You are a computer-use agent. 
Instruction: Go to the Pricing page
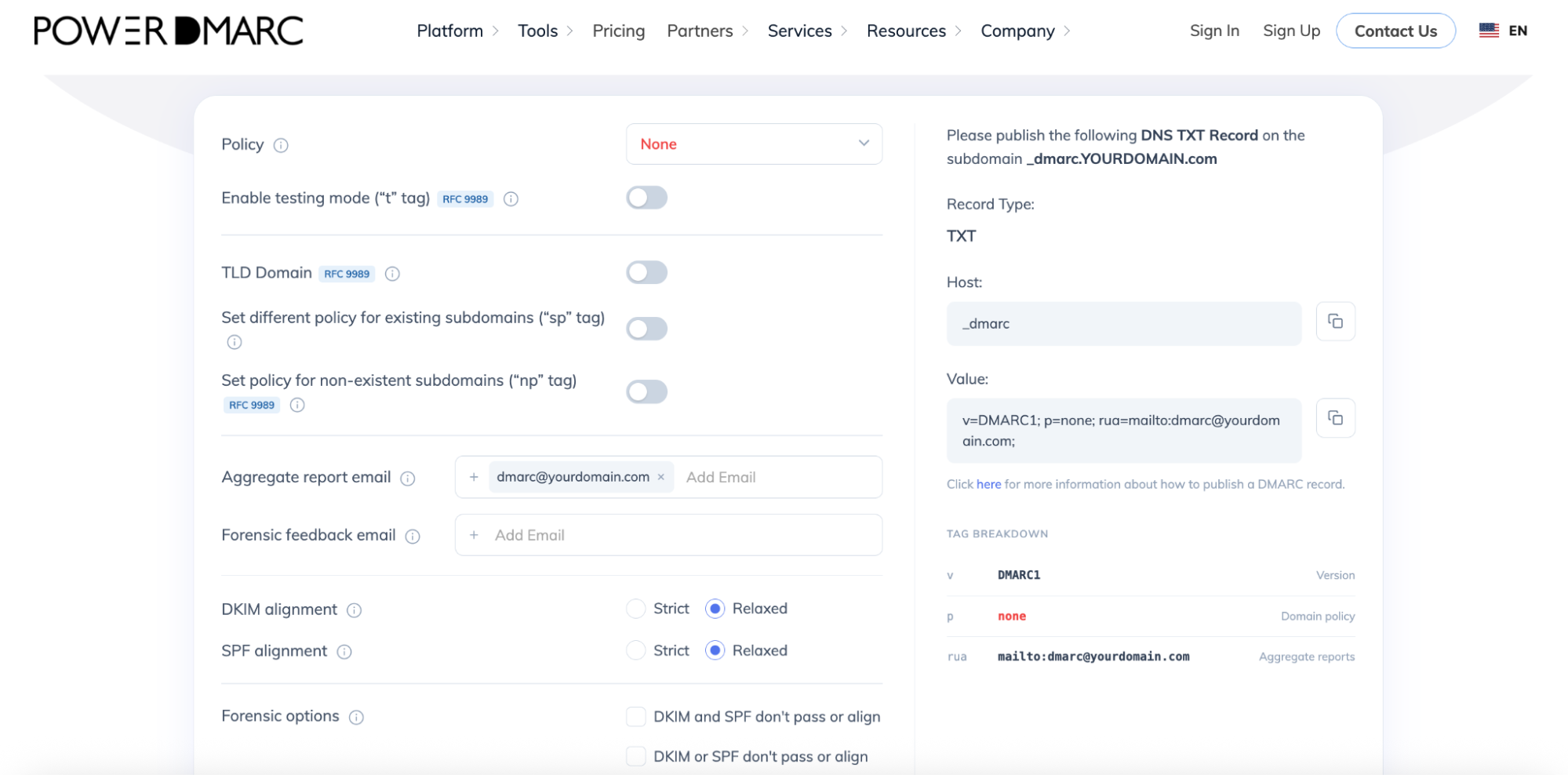coord(618,31)
